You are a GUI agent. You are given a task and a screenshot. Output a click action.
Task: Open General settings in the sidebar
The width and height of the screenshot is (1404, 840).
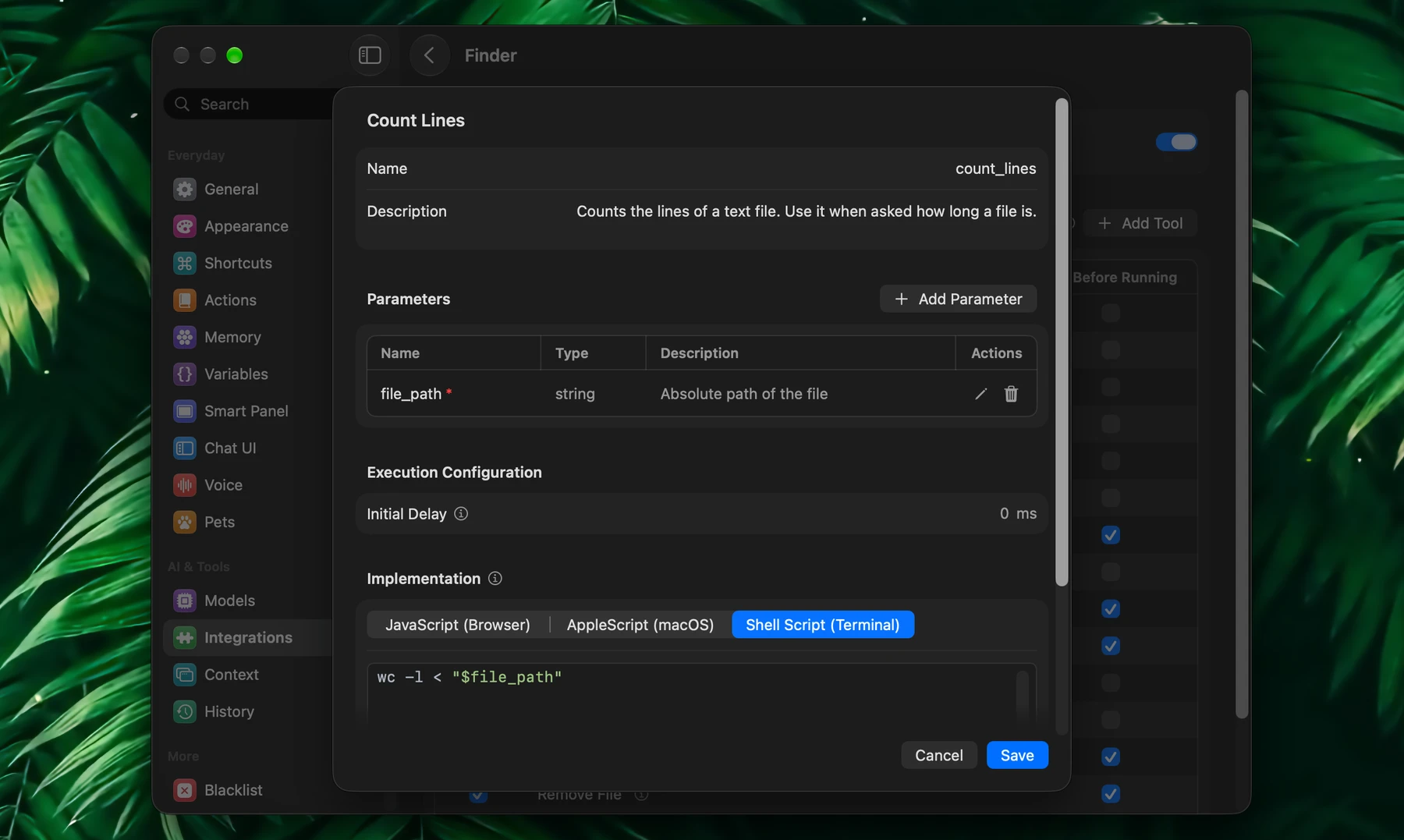click(x=248, y=189)
